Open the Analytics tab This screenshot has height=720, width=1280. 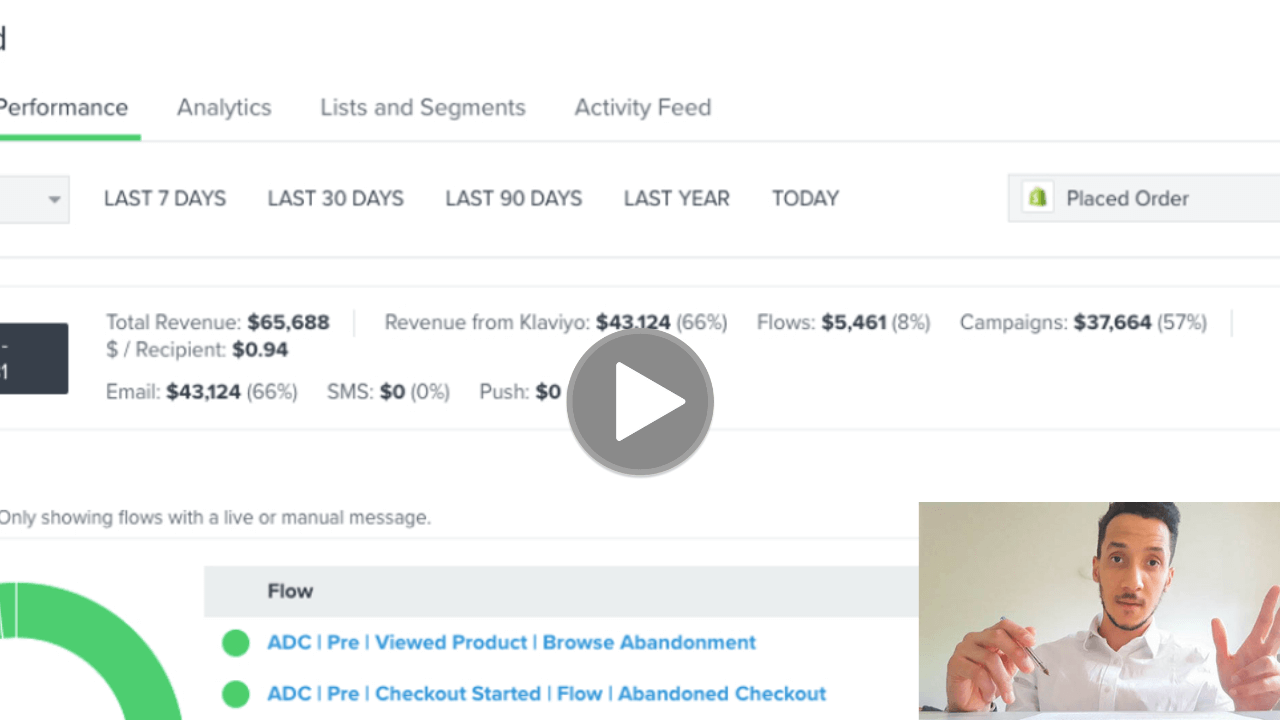click(224, 108)
